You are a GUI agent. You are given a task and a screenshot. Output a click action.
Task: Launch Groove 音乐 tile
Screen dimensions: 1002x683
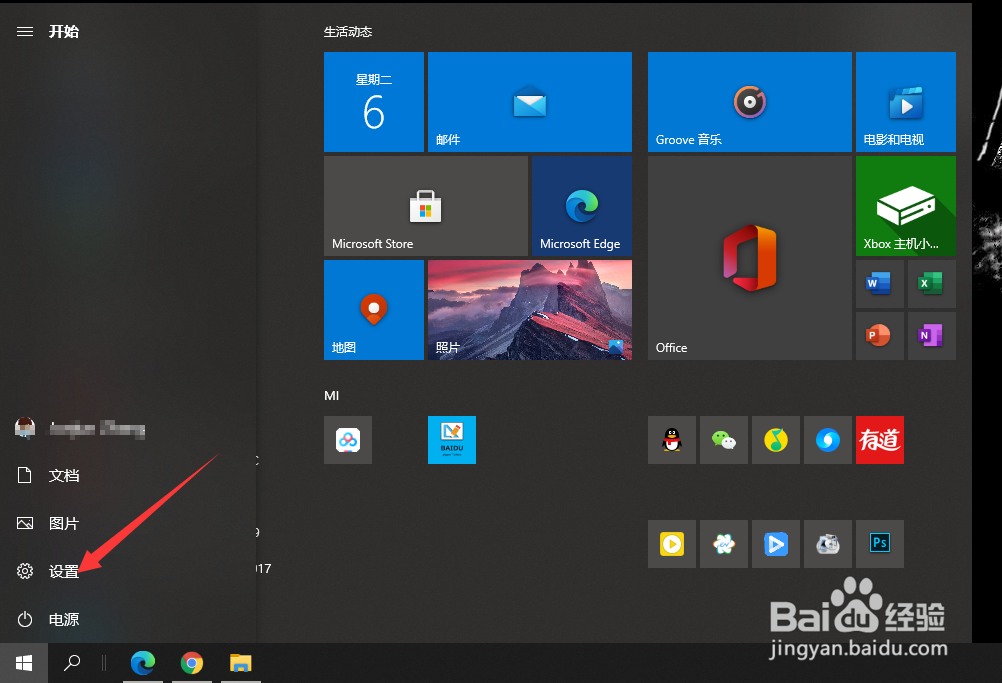[750, 102]
